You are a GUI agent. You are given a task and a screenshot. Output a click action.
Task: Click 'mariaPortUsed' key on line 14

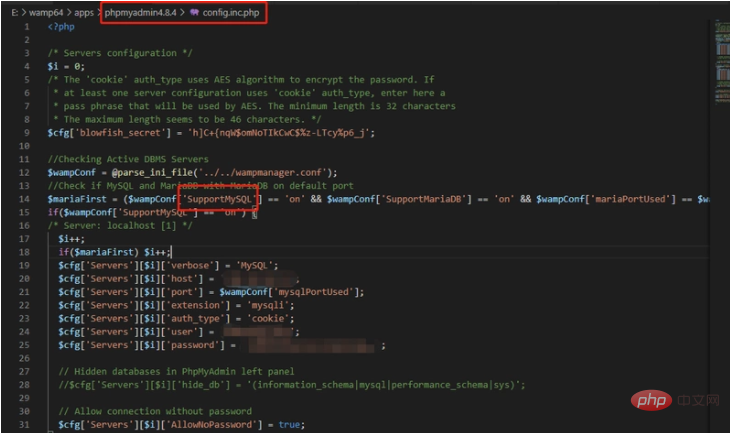pyautogui.click(x=630, y=199)
